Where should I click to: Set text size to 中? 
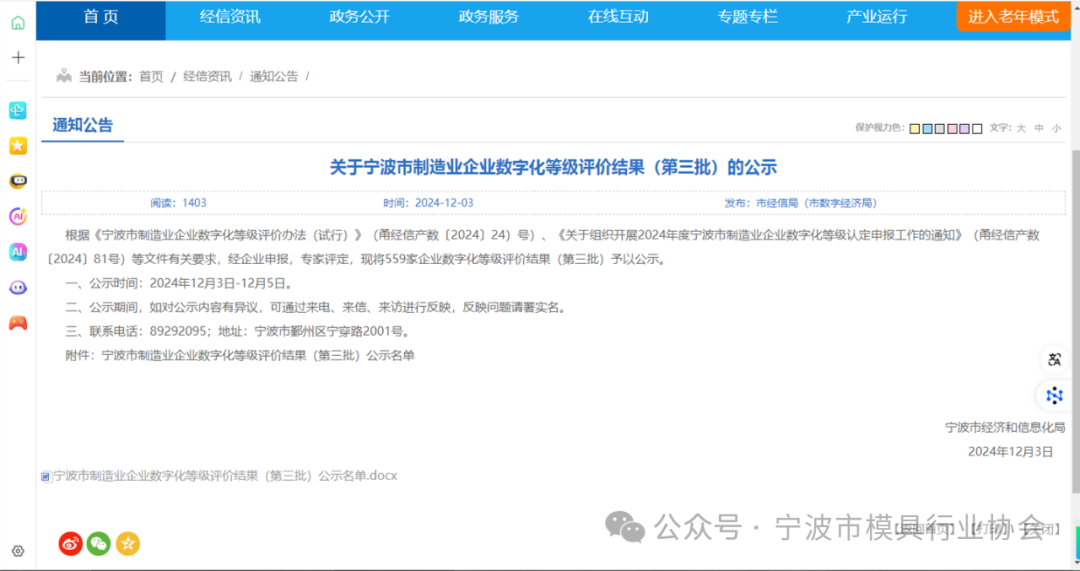coord(1039,128)
